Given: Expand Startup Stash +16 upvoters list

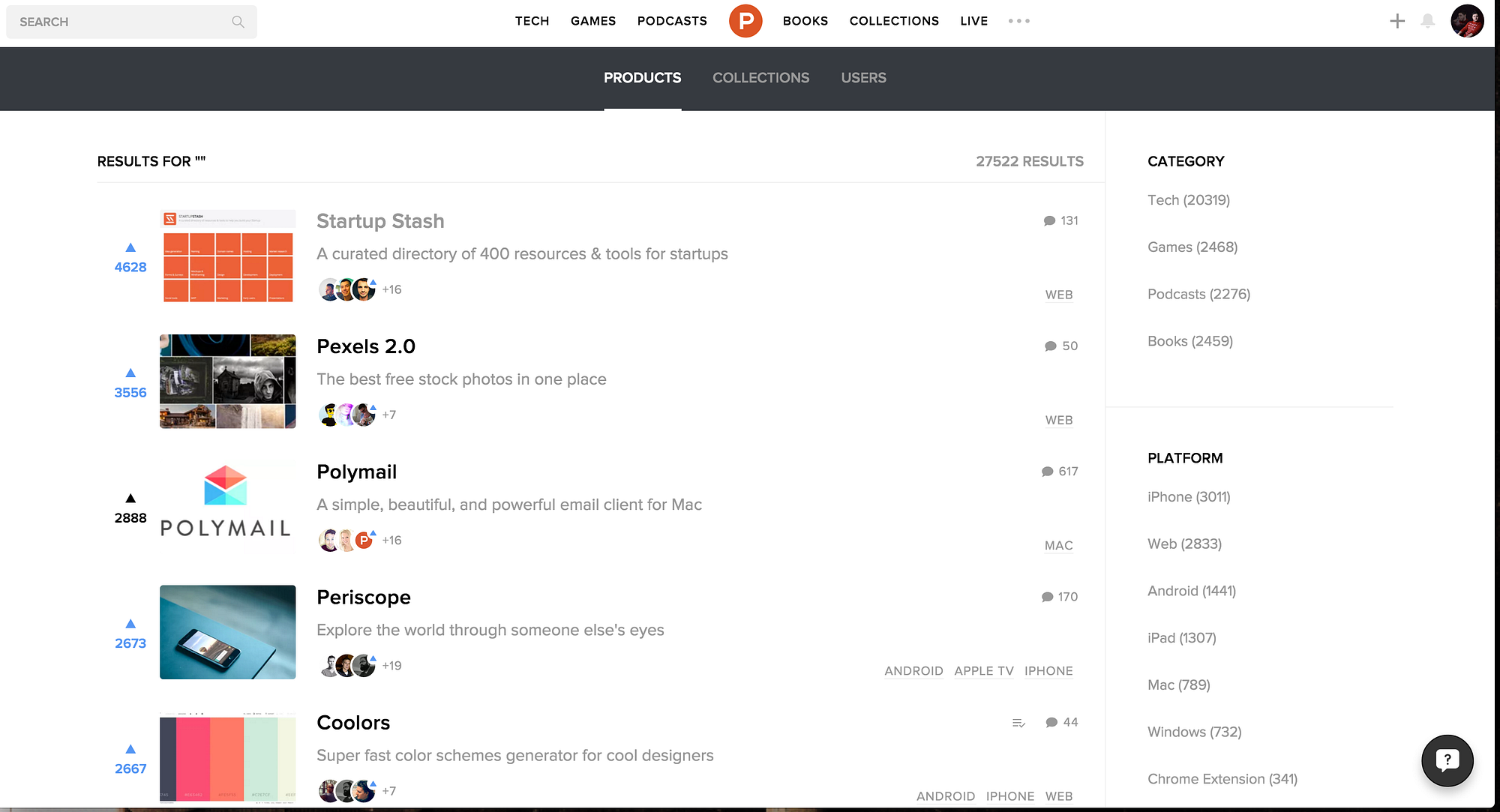Looking at the screenshot, I should coord(391,289).
